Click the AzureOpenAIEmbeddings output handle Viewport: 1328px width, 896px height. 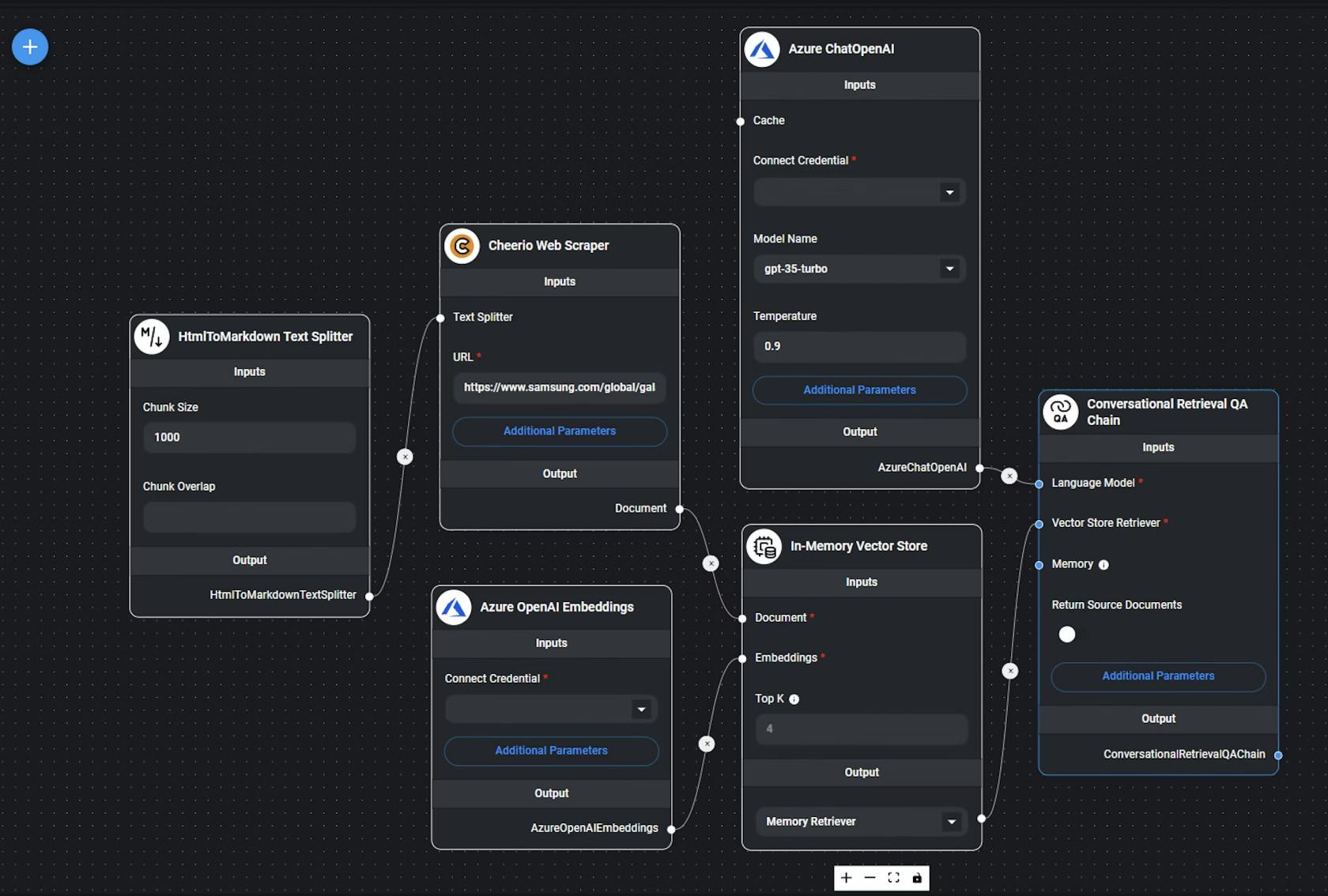671,829
